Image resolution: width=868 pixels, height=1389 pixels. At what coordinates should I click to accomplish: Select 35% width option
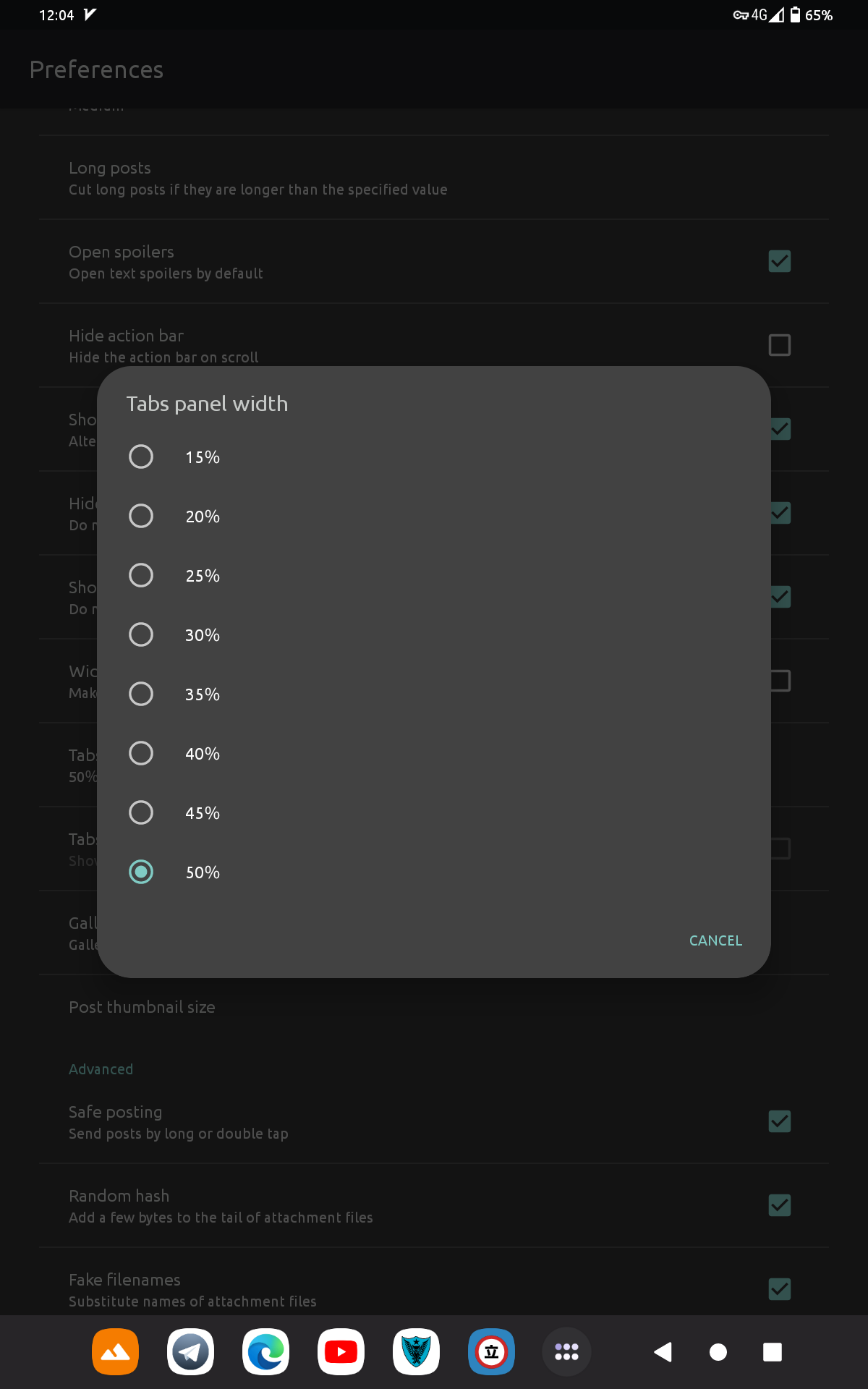pyautogui.click(x=433, y=694)
